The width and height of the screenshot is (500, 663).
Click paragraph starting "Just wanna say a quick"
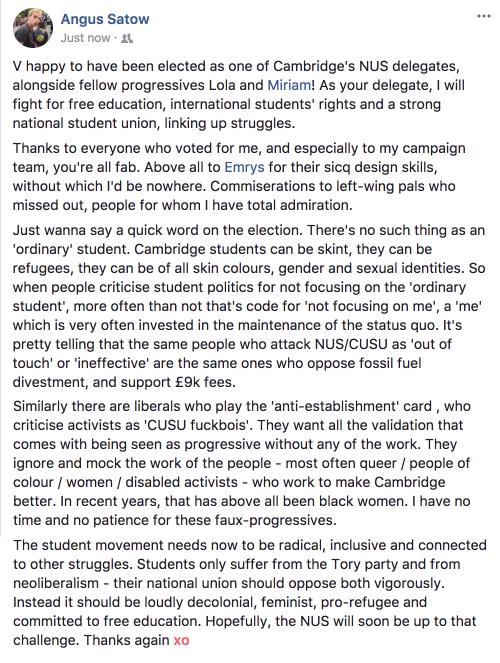(249, 306)
